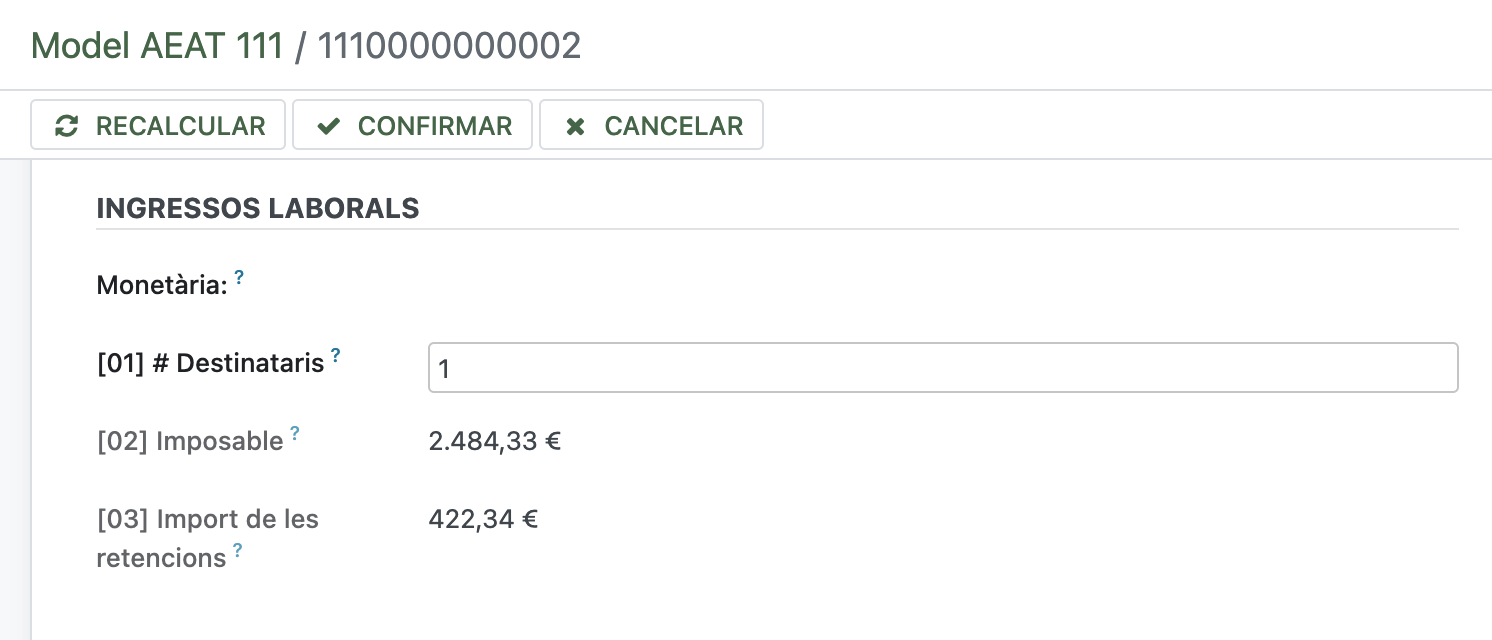Image resolution: width=1492 pixels, height=640 pixels.
Task: Click the 2.484,33 € taxable amount
Action: (494, 441)
